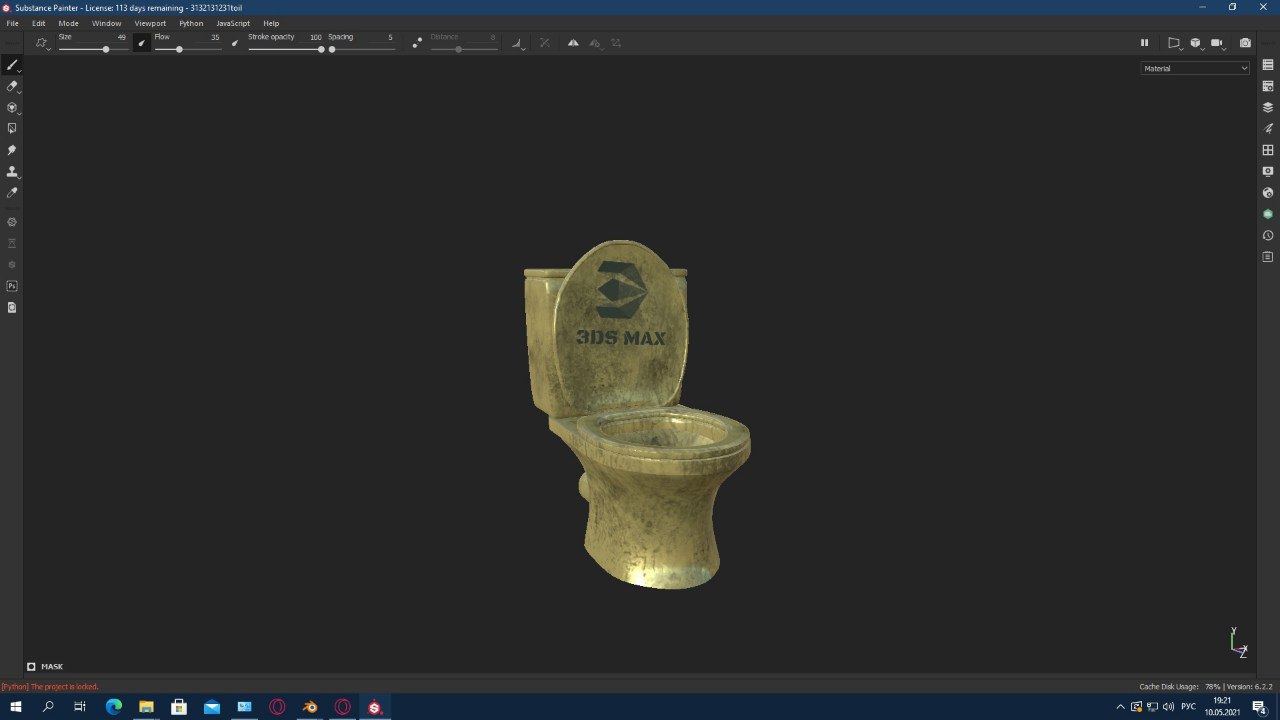Viewport: 1280px width, 720px height.
Task: Open the JavaScript menu
Action: click(x=233, y=23)
